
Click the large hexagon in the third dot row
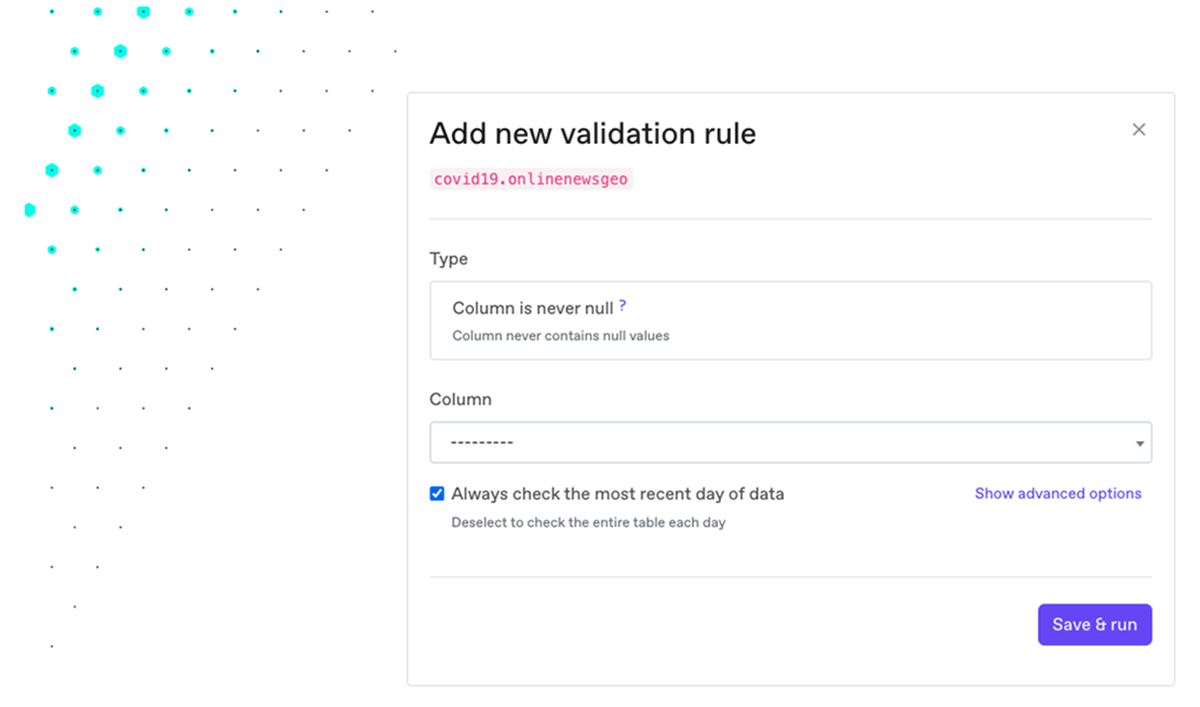pyautogui.click(x=97, y=91)
